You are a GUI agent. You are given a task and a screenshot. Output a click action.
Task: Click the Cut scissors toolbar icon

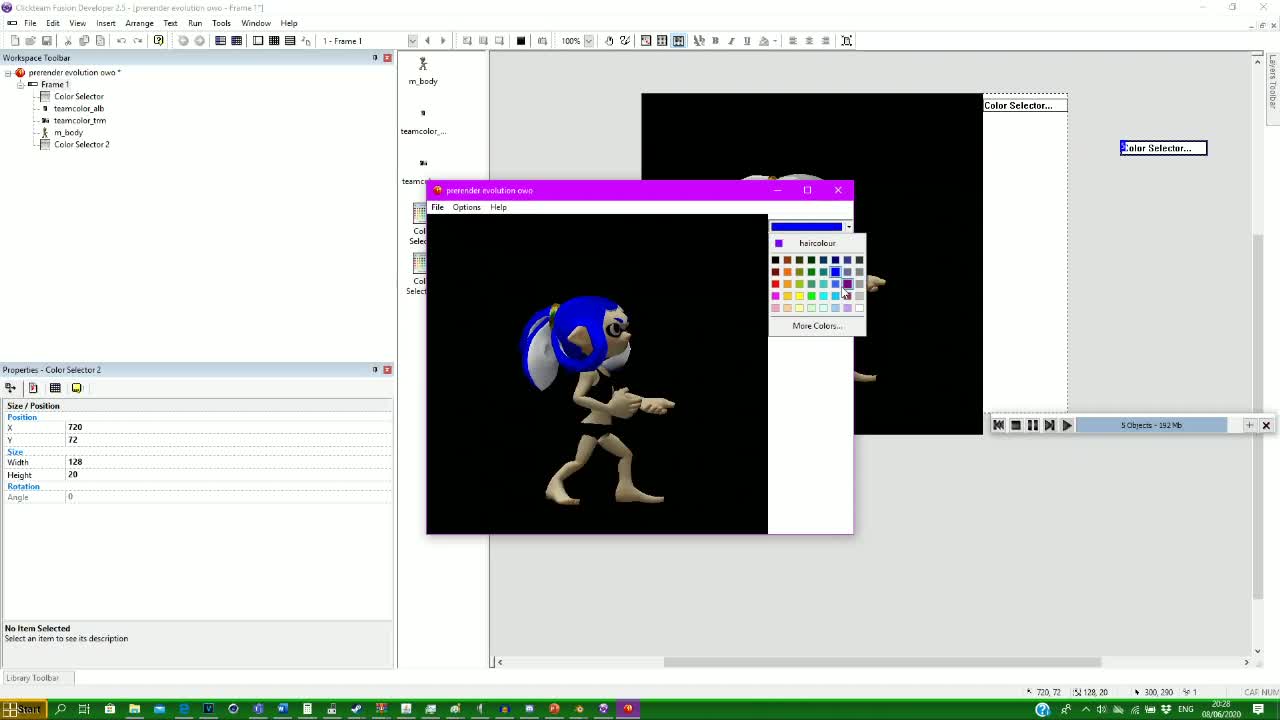[68, 41]
